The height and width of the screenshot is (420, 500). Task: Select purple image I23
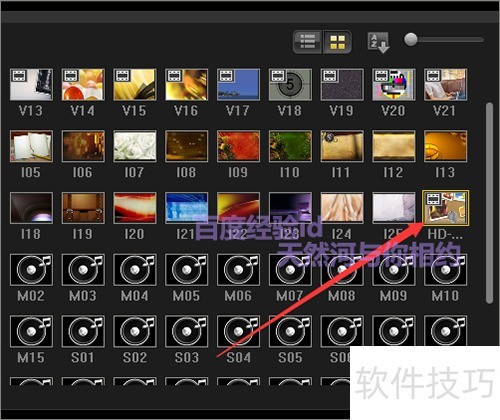pos(290,208)
